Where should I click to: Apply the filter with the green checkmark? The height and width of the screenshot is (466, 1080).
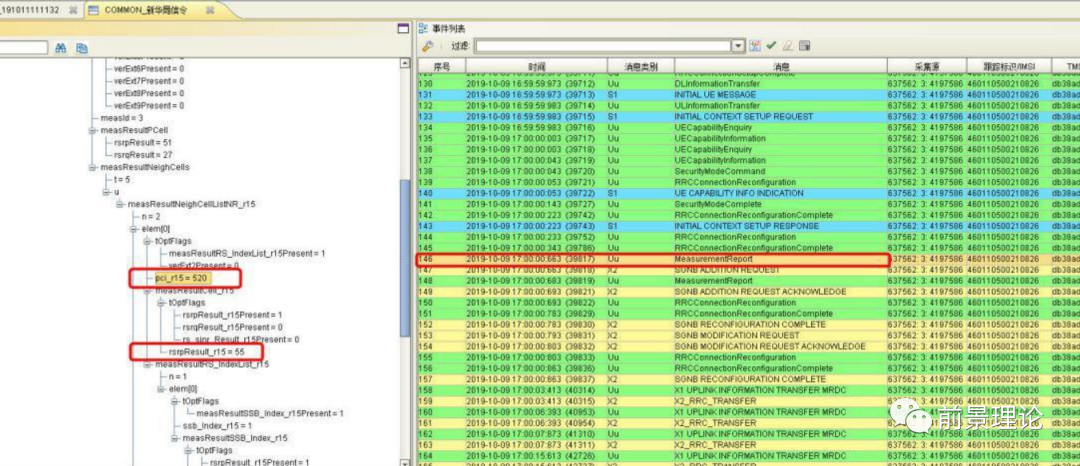point(771,46)
